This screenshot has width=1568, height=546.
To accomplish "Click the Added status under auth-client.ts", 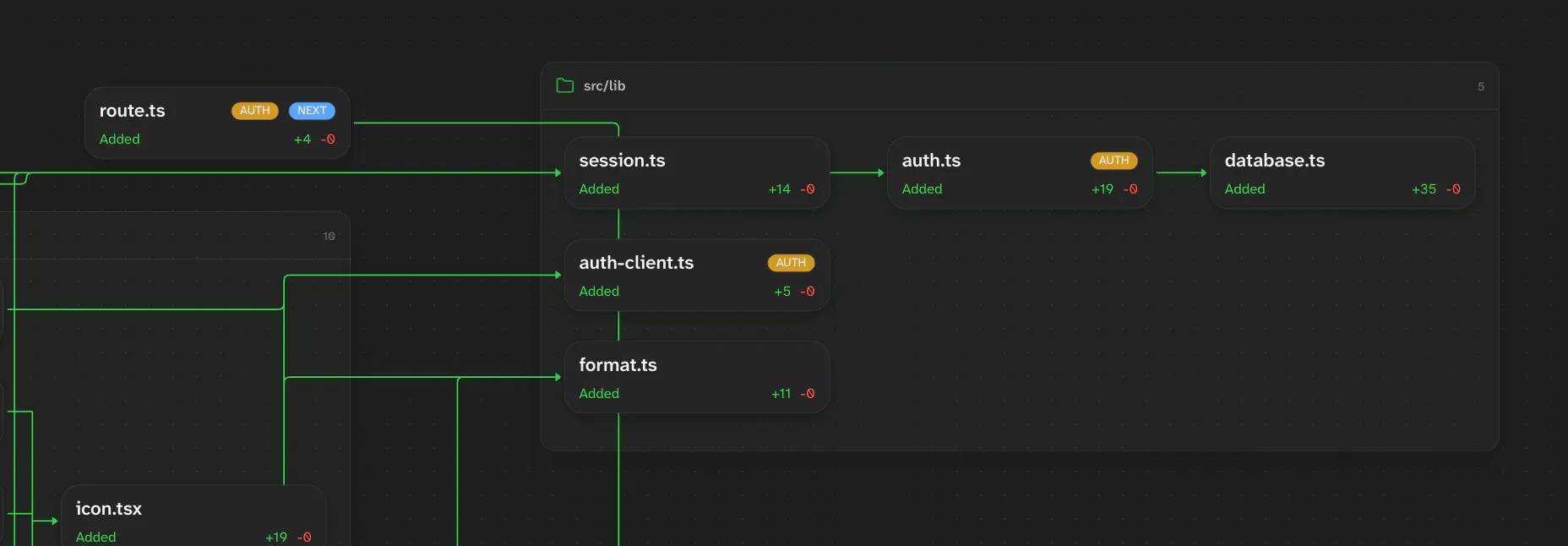I will [x=599, y=292].
